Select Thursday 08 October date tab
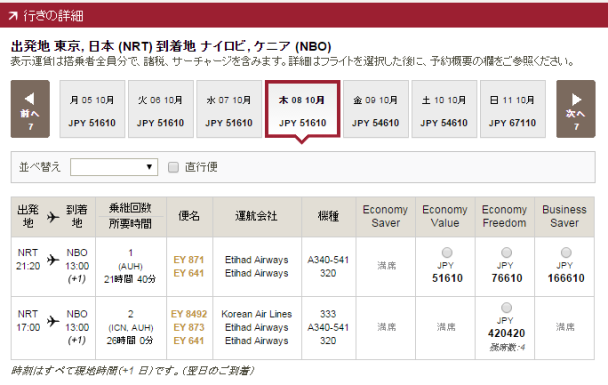The image size is (608, 385). pos(302,109)
